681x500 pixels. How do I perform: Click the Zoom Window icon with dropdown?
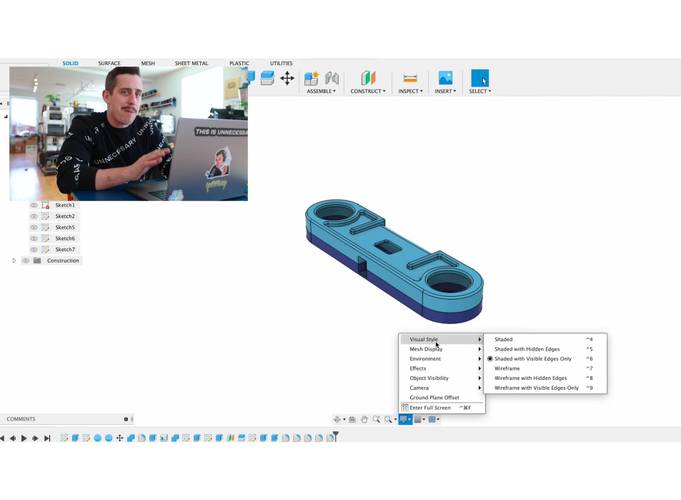click(x=389, y=419)
